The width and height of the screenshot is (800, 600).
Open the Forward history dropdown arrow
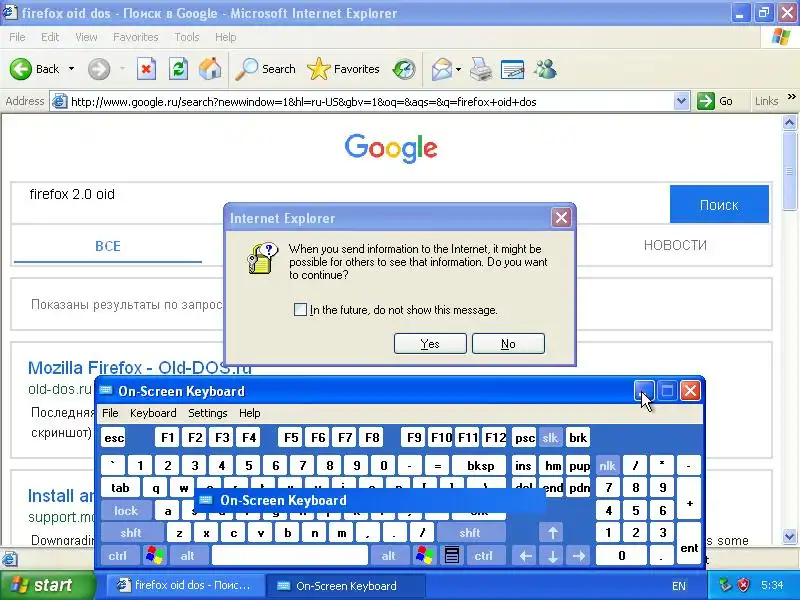click(x=122, y=69)
